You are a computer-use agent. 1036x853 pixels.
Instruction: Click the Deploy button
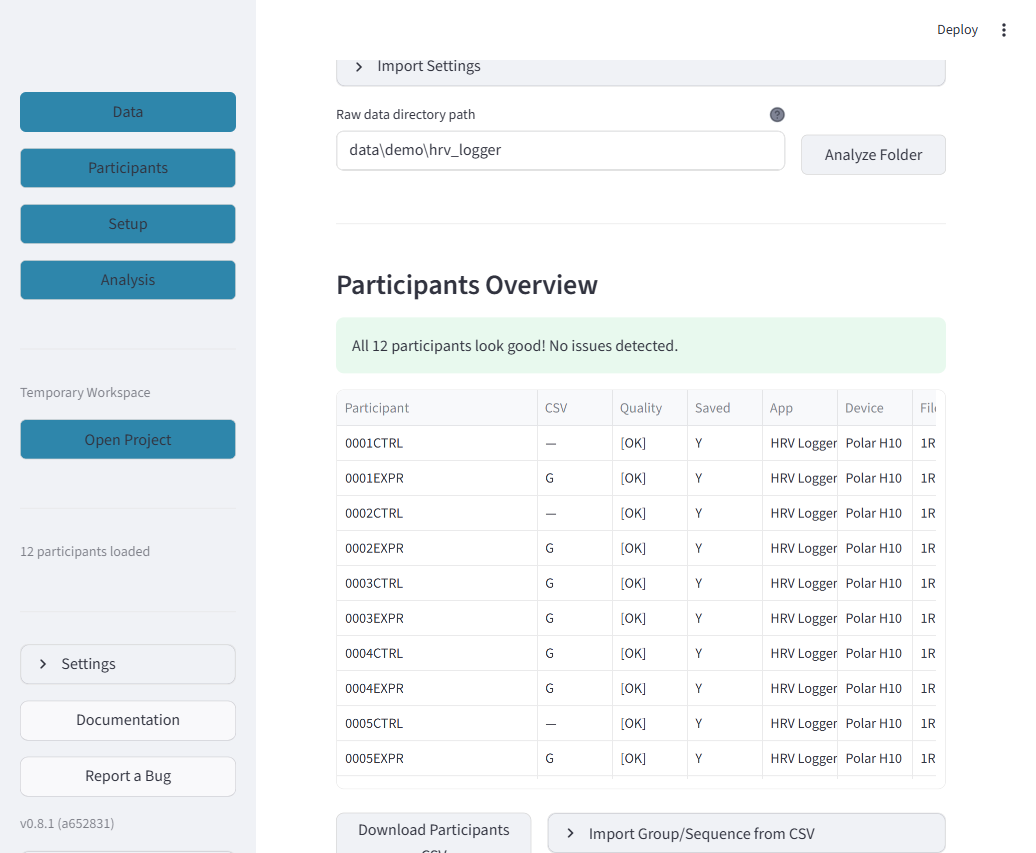click(x=957, y=30)
